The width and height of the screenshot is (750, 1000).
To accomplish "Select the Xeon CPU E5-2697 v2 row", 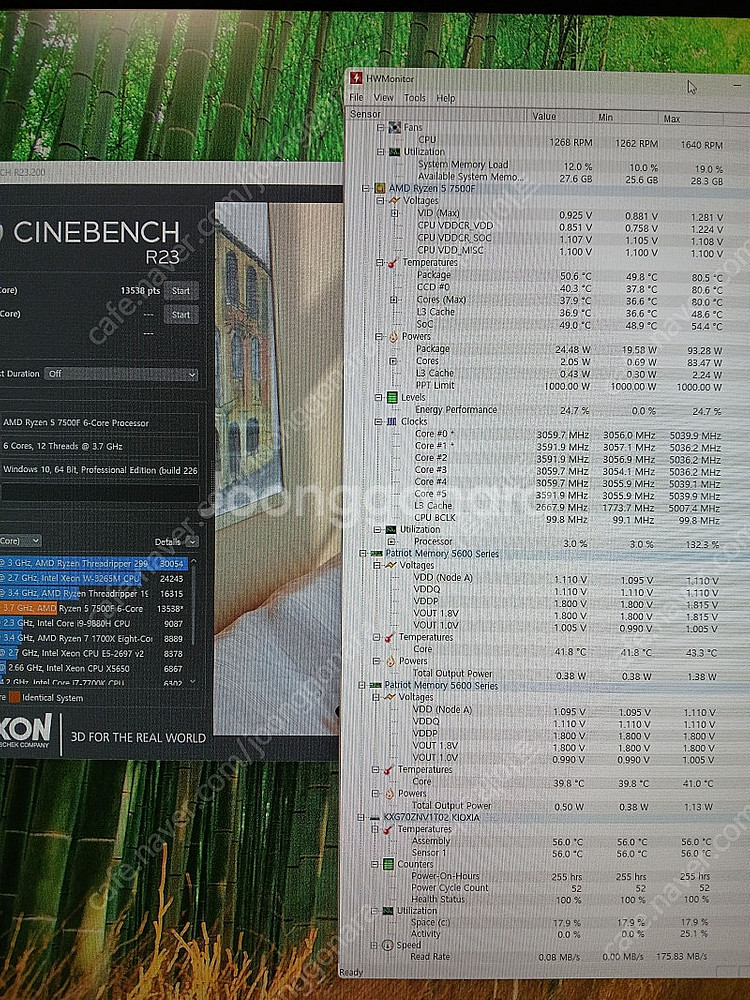I will (x=94, y=654).
